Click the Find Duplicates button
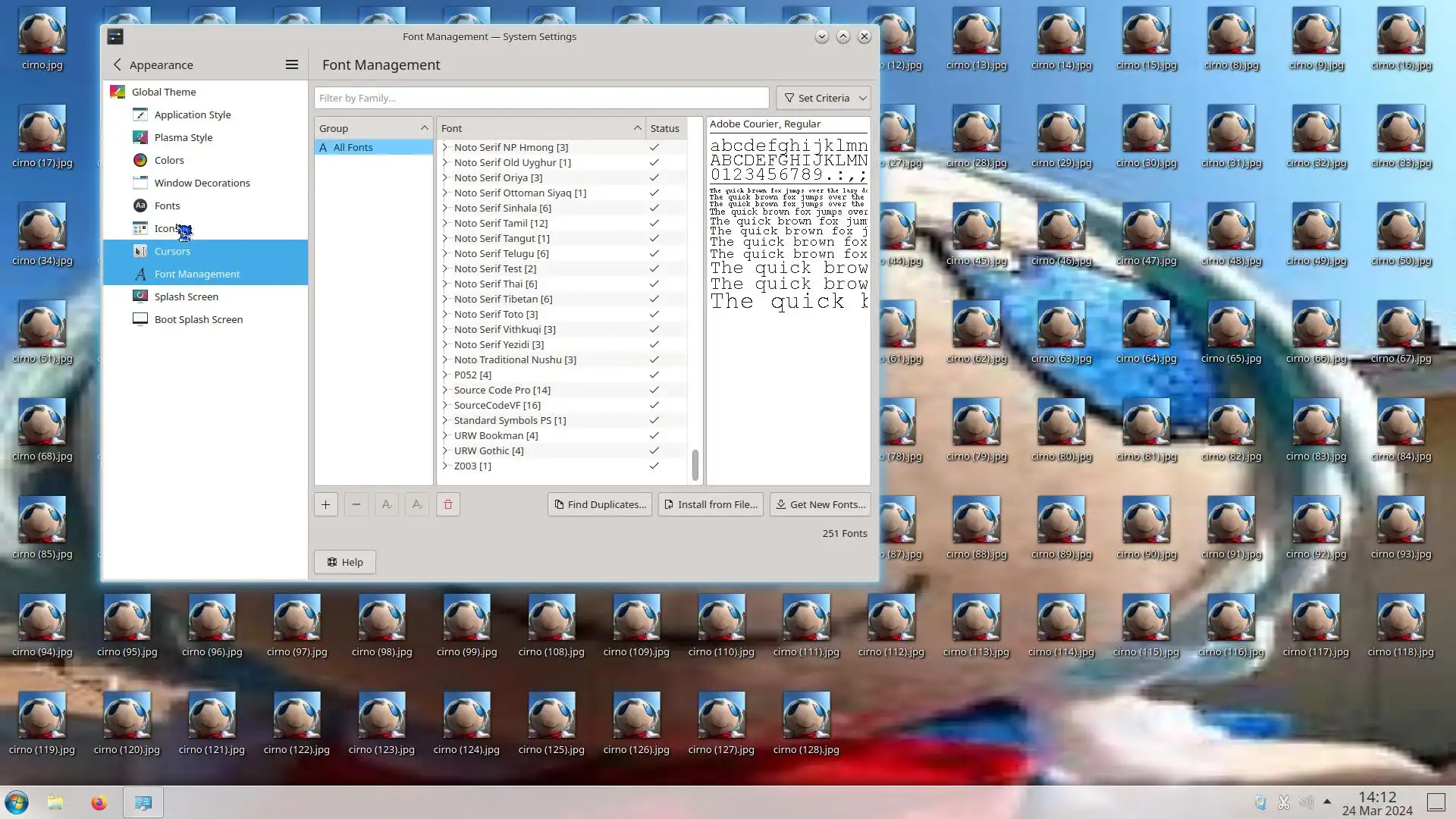1456x819 pixels. pyautogui.click(x=599, y=504)
